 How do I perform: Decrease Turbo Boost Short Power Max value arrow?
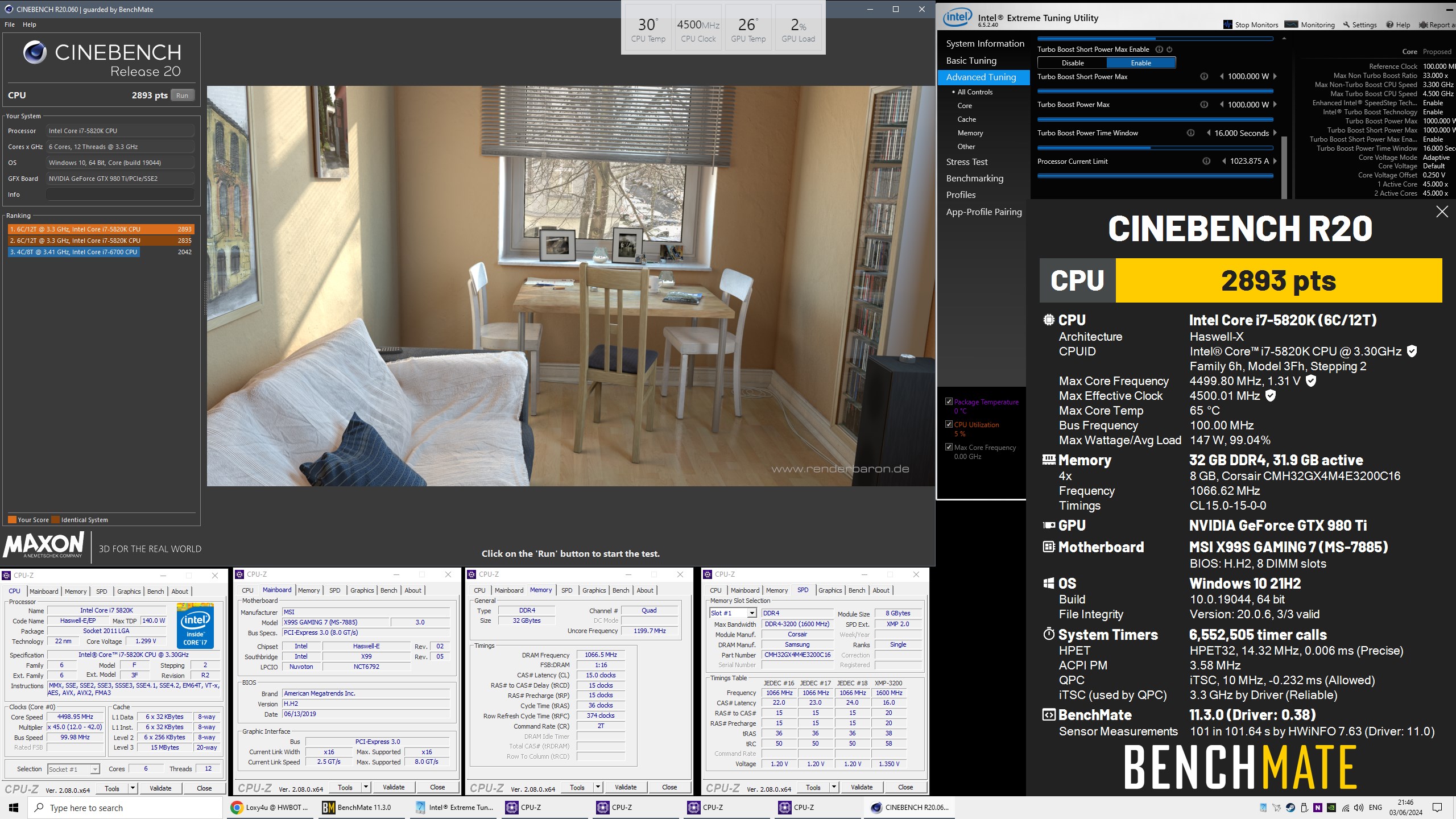(x=1221, y=76)
